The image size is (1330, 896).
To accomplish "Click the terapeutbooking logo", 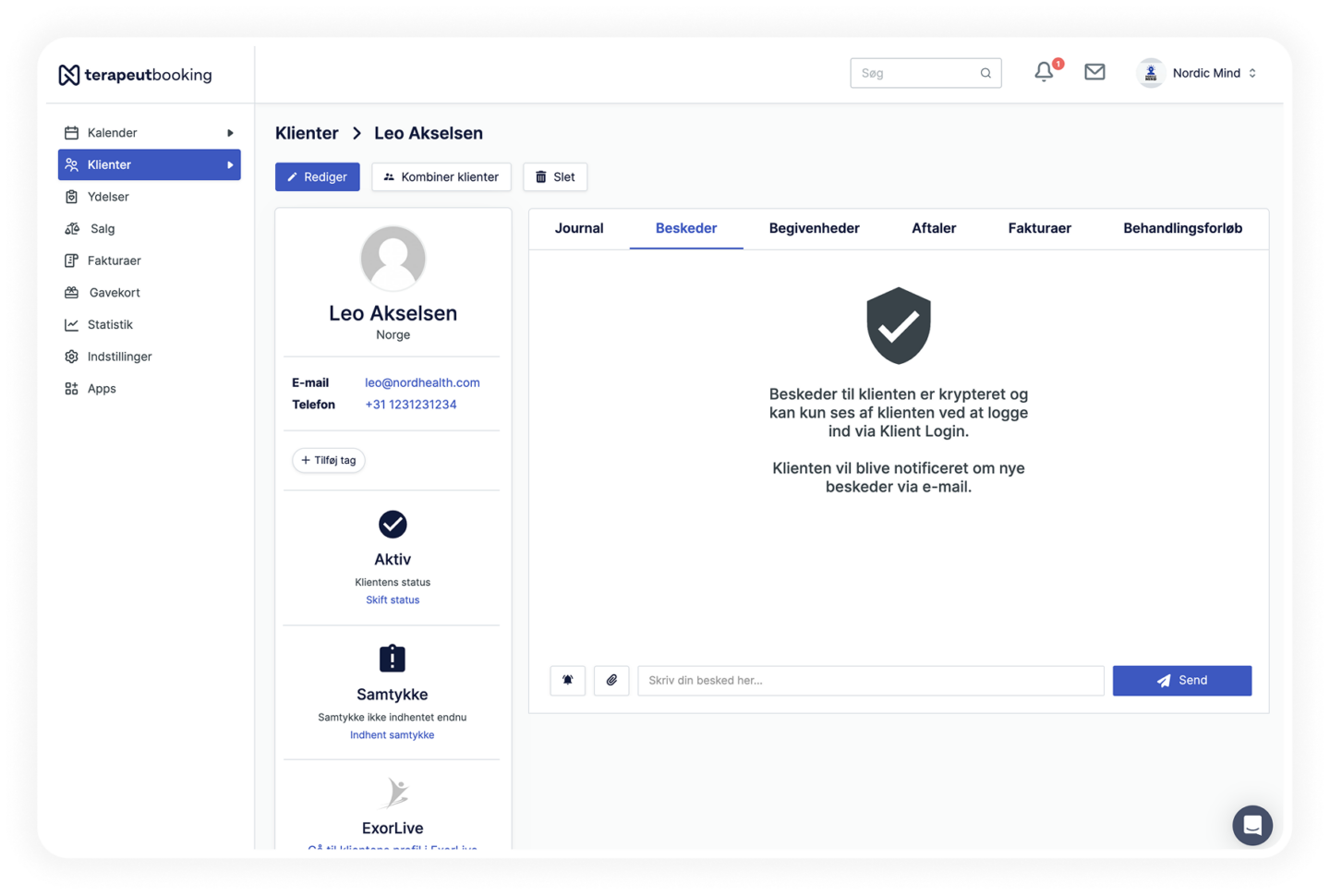I will click(136, 75).
